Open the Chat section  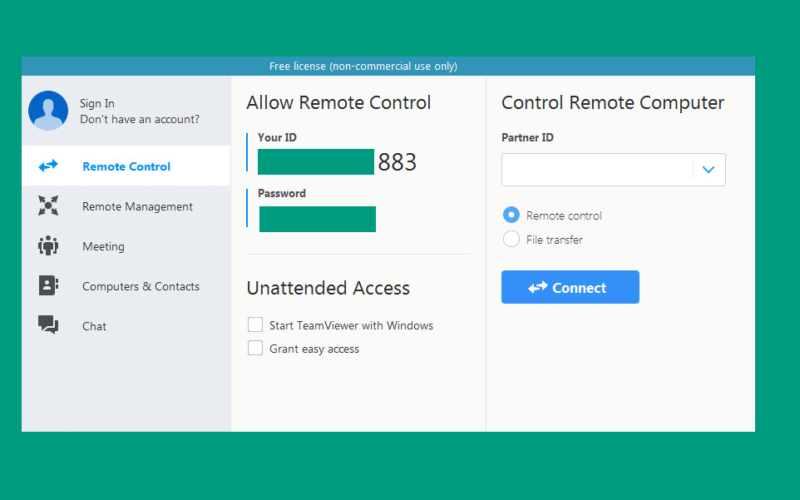126,326
